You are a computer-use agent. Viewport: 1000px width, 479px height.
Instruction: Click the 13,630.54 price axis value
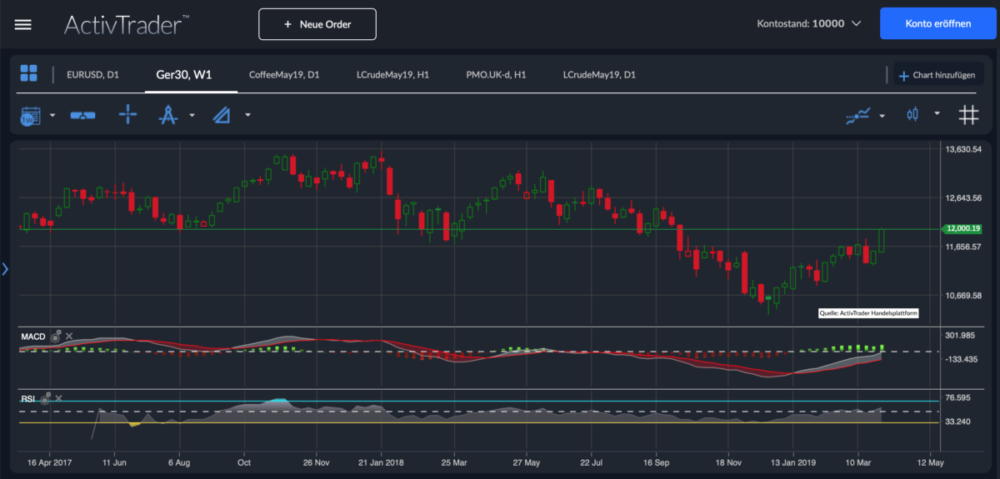click(x=963, y=149)
